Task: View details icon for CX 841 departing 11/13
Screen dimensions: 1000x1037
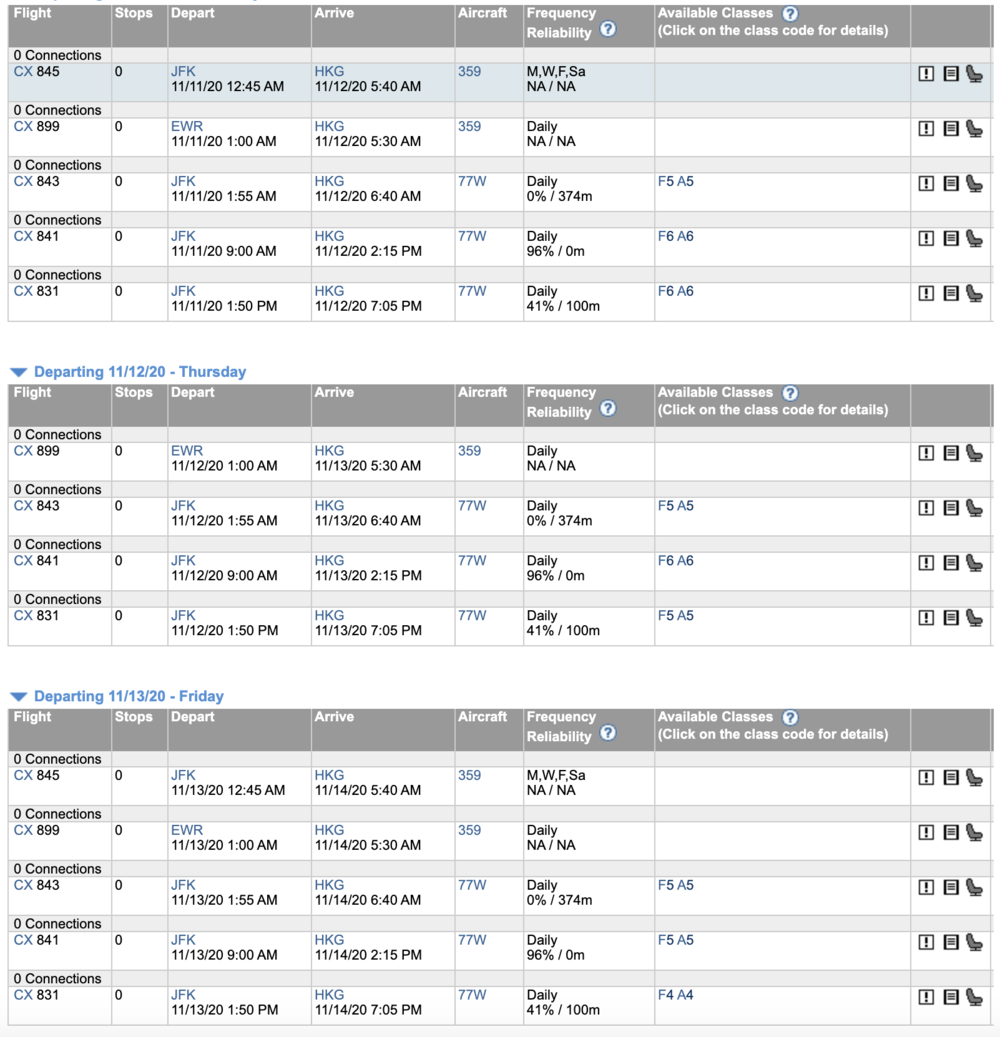Action: (x=951, y=942)
